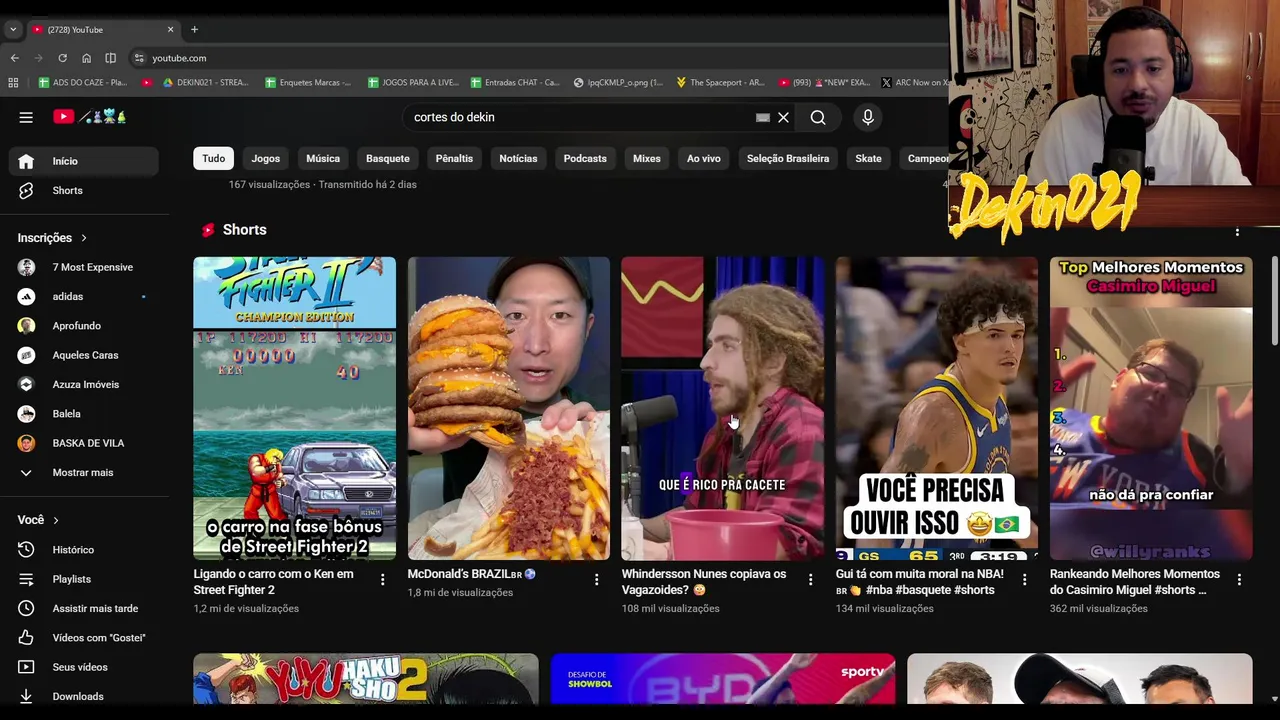The width and height of the screenshot is (1280, 720).
Task: Open the YouTube hamburger guide menu
Action: tap(26, 117)
